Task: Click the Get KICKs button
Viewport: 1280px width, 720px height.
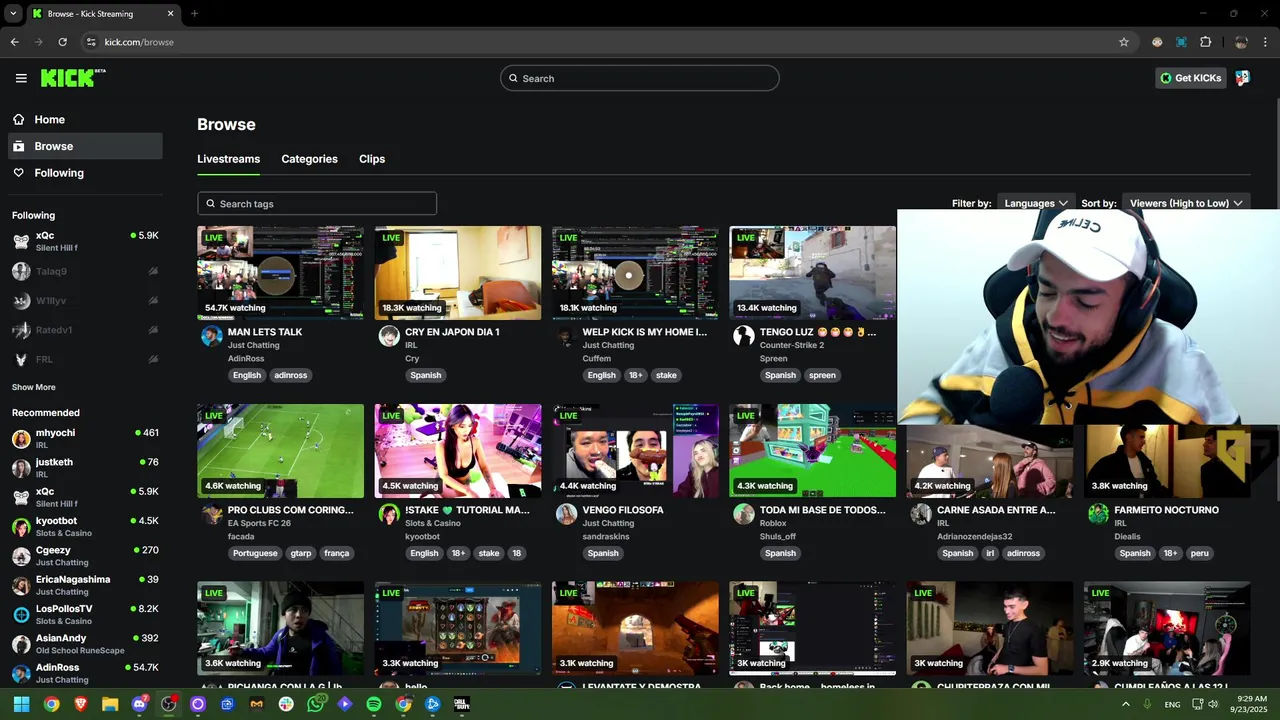Action: 1190,78
